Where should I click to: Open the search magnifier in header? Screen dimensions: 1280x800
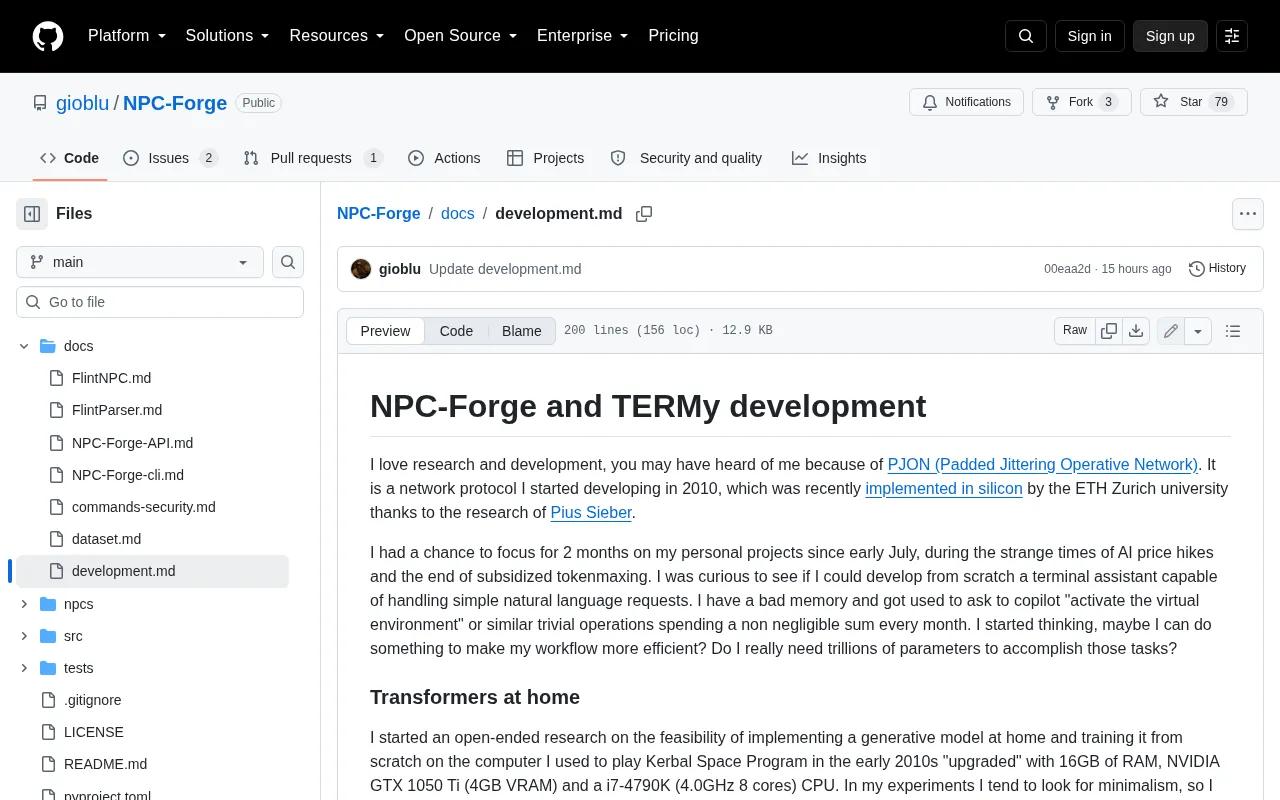point(1026,36)
